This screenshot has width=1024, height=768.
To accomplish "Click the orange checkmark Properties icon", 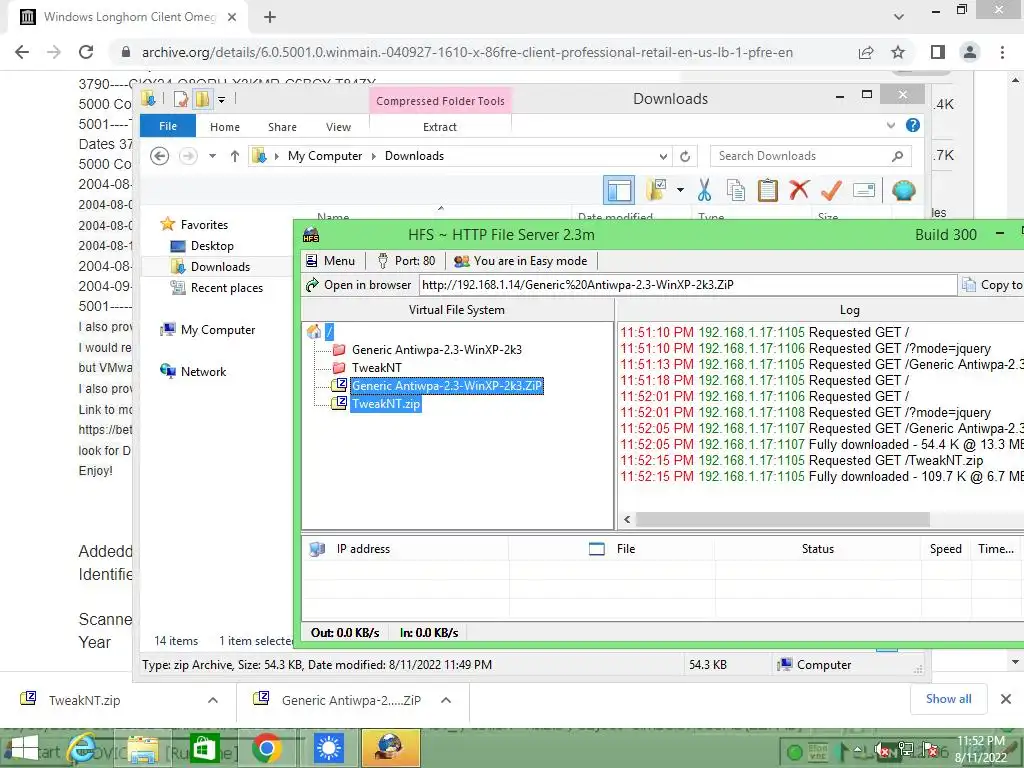I will pos(831,190).
